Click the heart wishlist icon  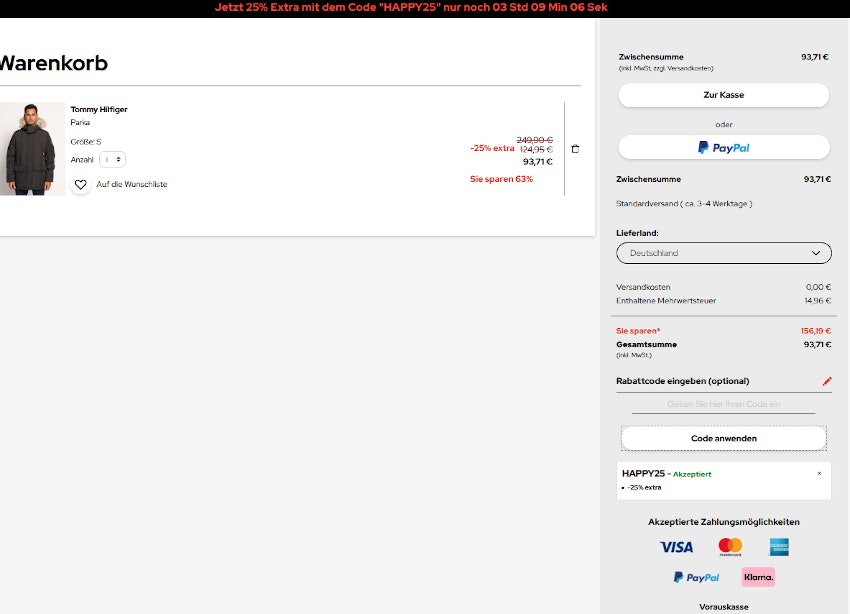coord(81,184)
